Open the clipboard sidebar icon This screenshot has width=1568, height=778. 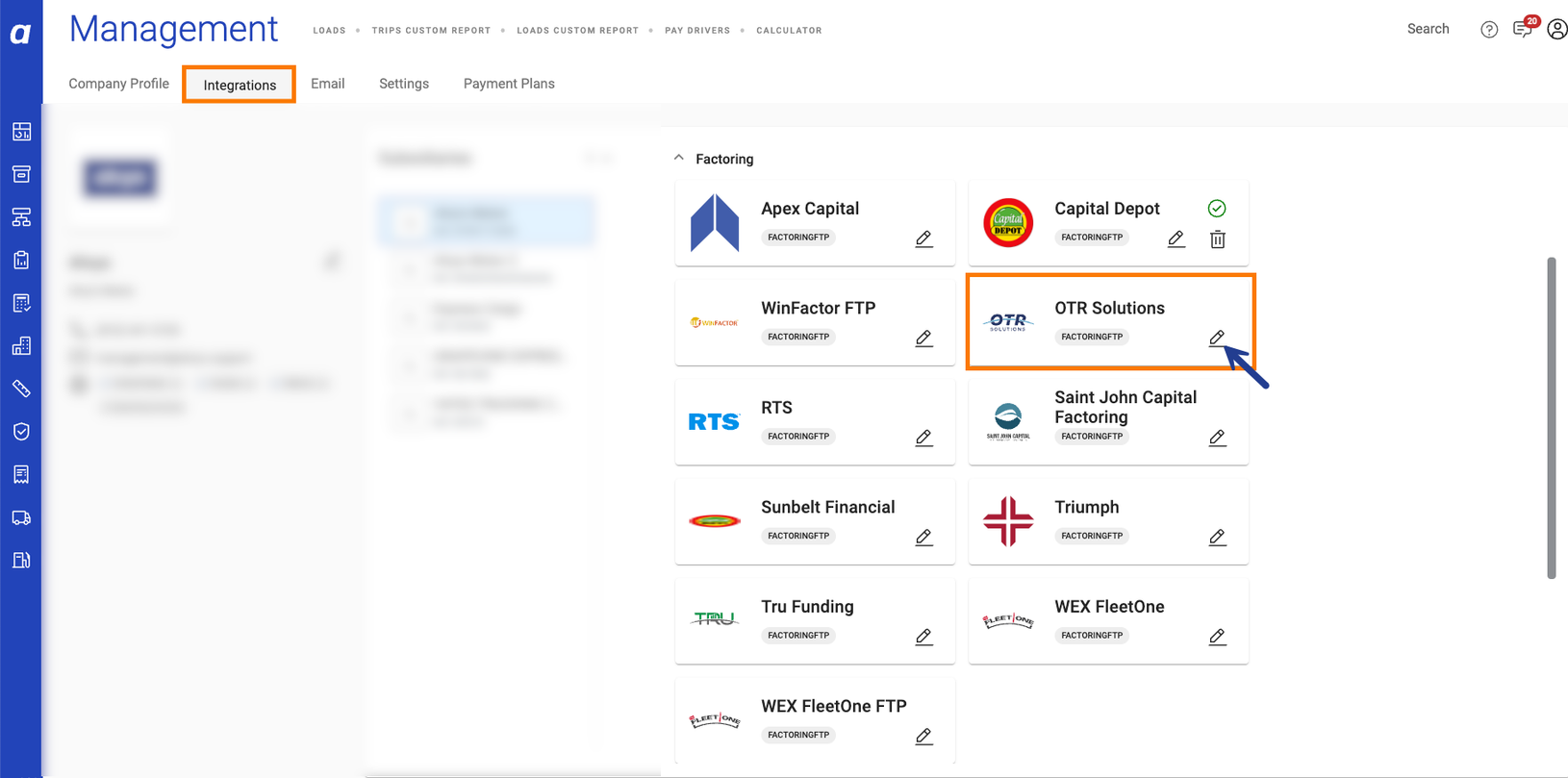(x=21, y=260)
